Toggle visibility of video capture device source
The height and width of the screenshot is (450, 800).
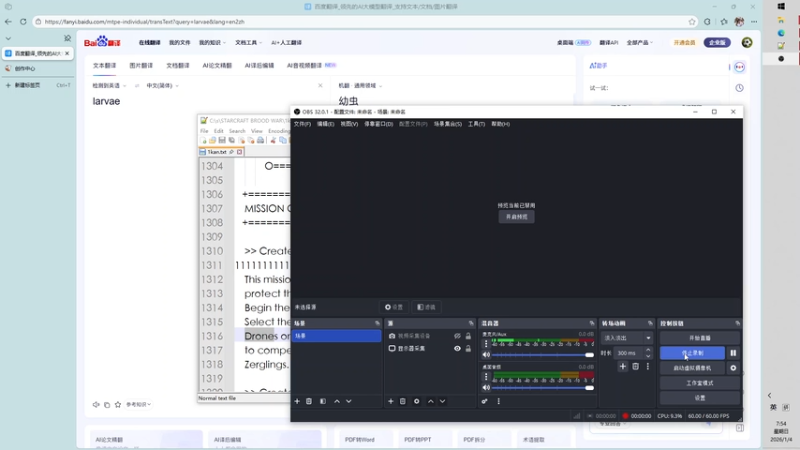coord(457,336)
